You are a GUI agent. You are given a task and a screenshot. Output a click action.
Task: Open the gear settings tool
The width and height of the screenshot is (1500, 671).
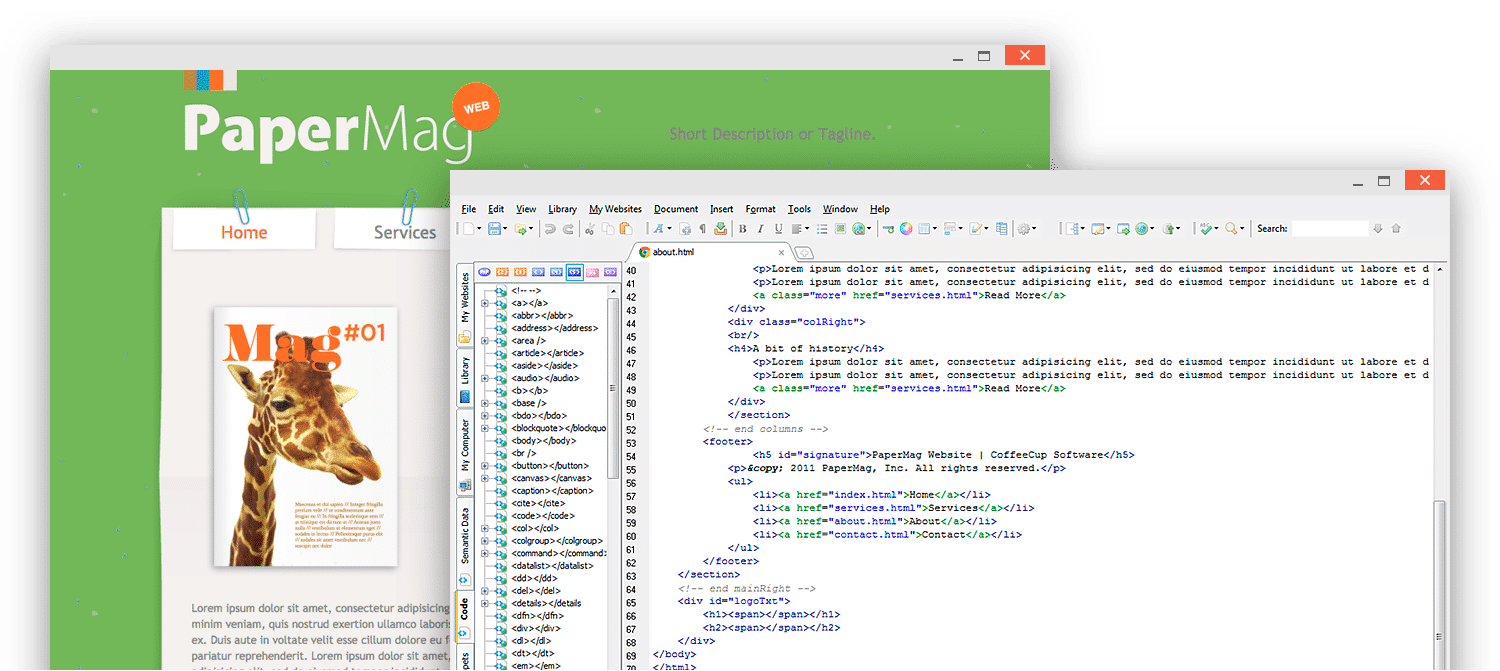pyautogui.click(x=1024, y=229)
